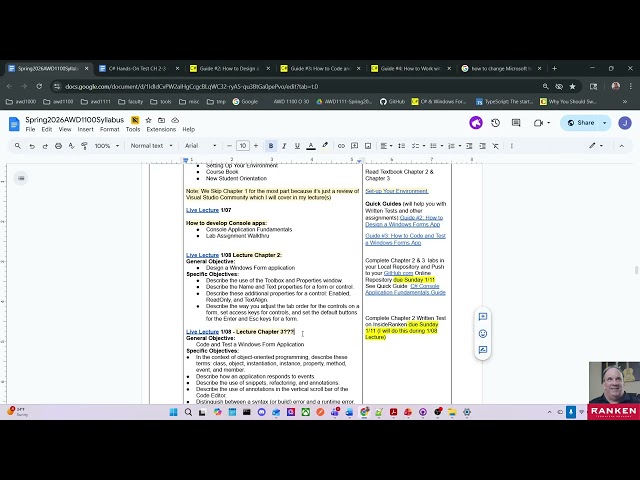Open Share options dropdown arrow
The width and height of the screenshot is (640, 480).
[604, 123]
